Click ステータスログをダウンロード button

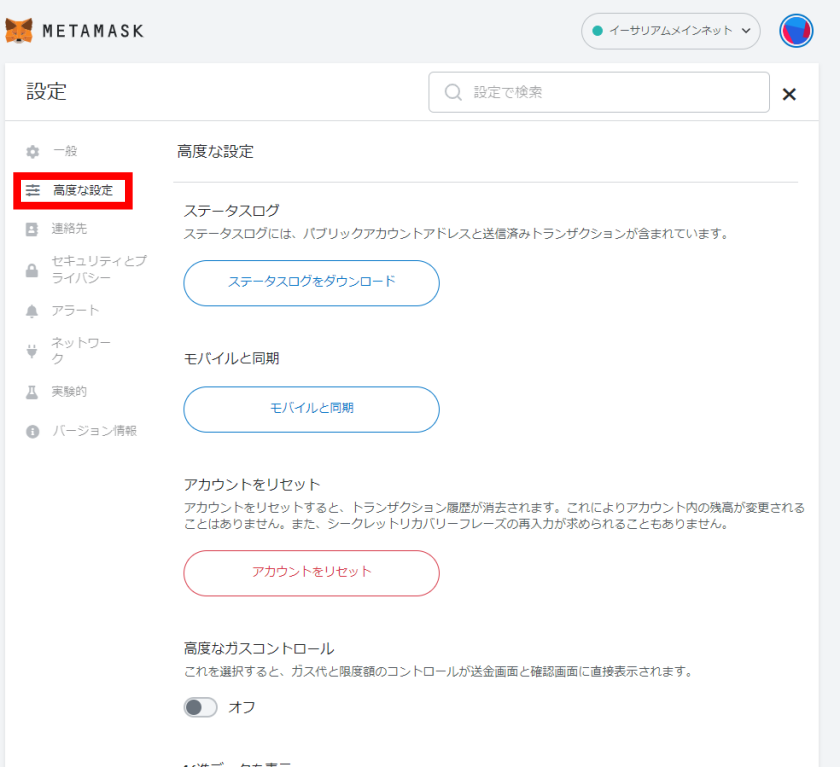click(311, 283)
